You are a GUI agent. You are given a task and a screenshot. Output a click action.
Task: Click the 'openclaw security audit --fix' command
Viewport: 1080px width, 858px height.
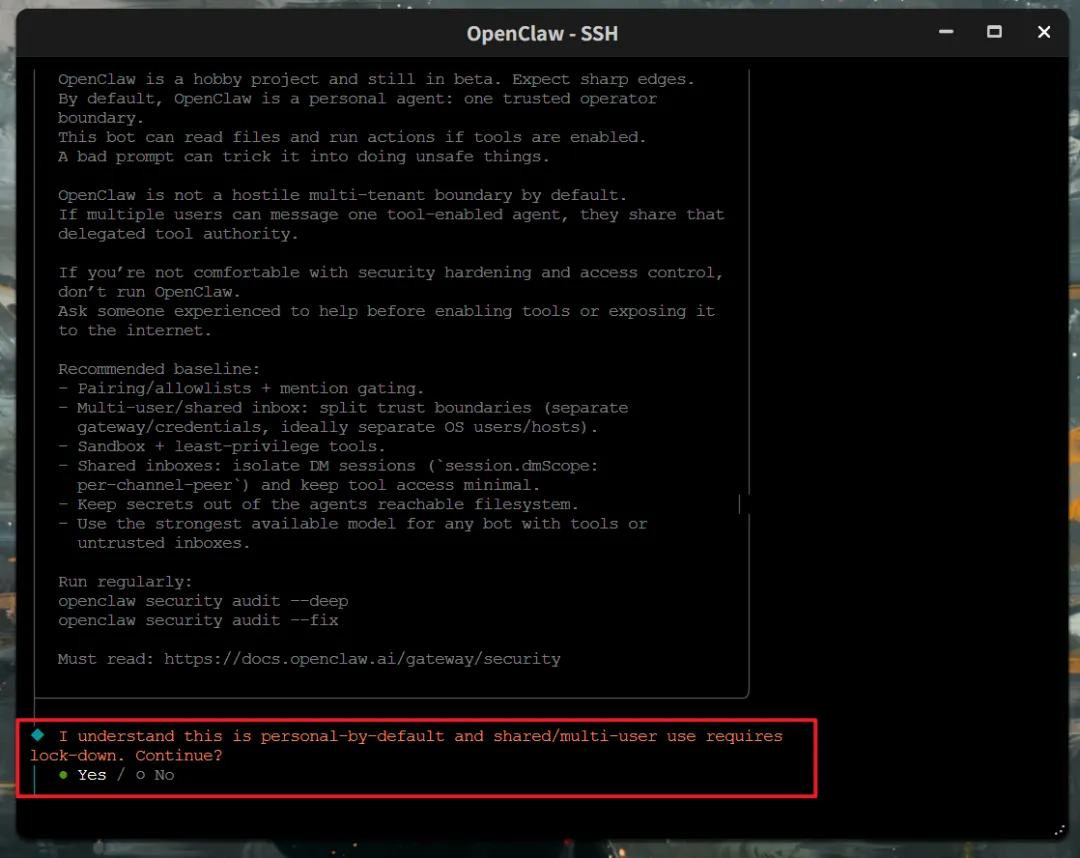tap(198, 620)
